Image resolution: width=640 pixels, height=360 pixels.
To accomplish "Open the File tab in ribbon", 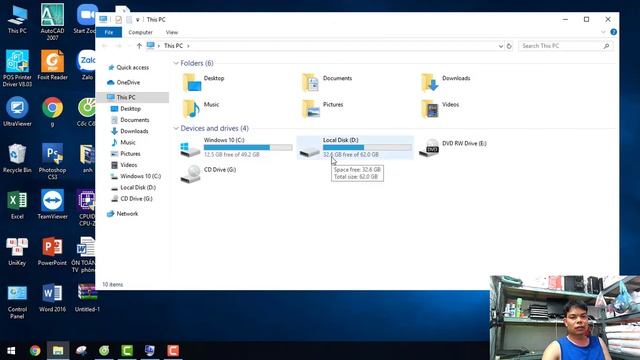I will pos(109,32).
